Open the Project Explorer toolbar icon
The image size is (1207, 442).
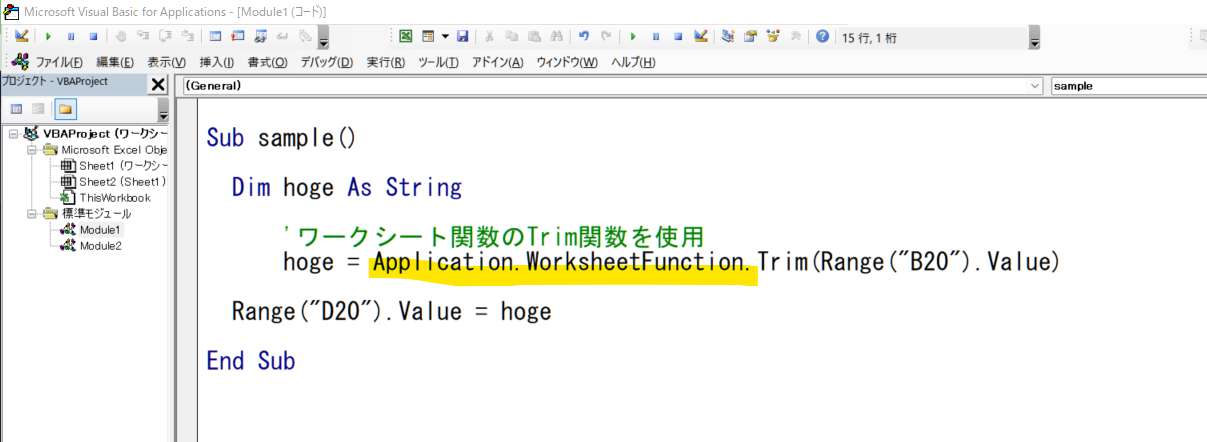(x=727, y=37)
